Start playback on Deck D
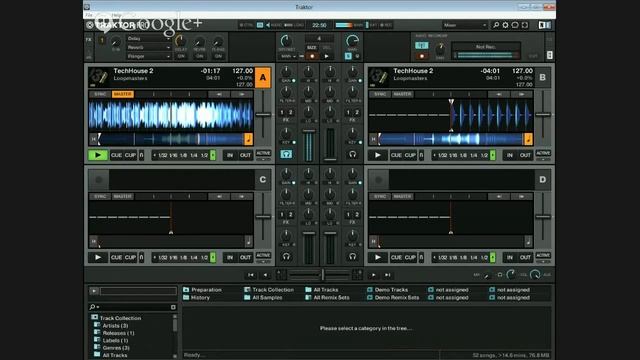The image size is (640, 360). coord(378,257)
